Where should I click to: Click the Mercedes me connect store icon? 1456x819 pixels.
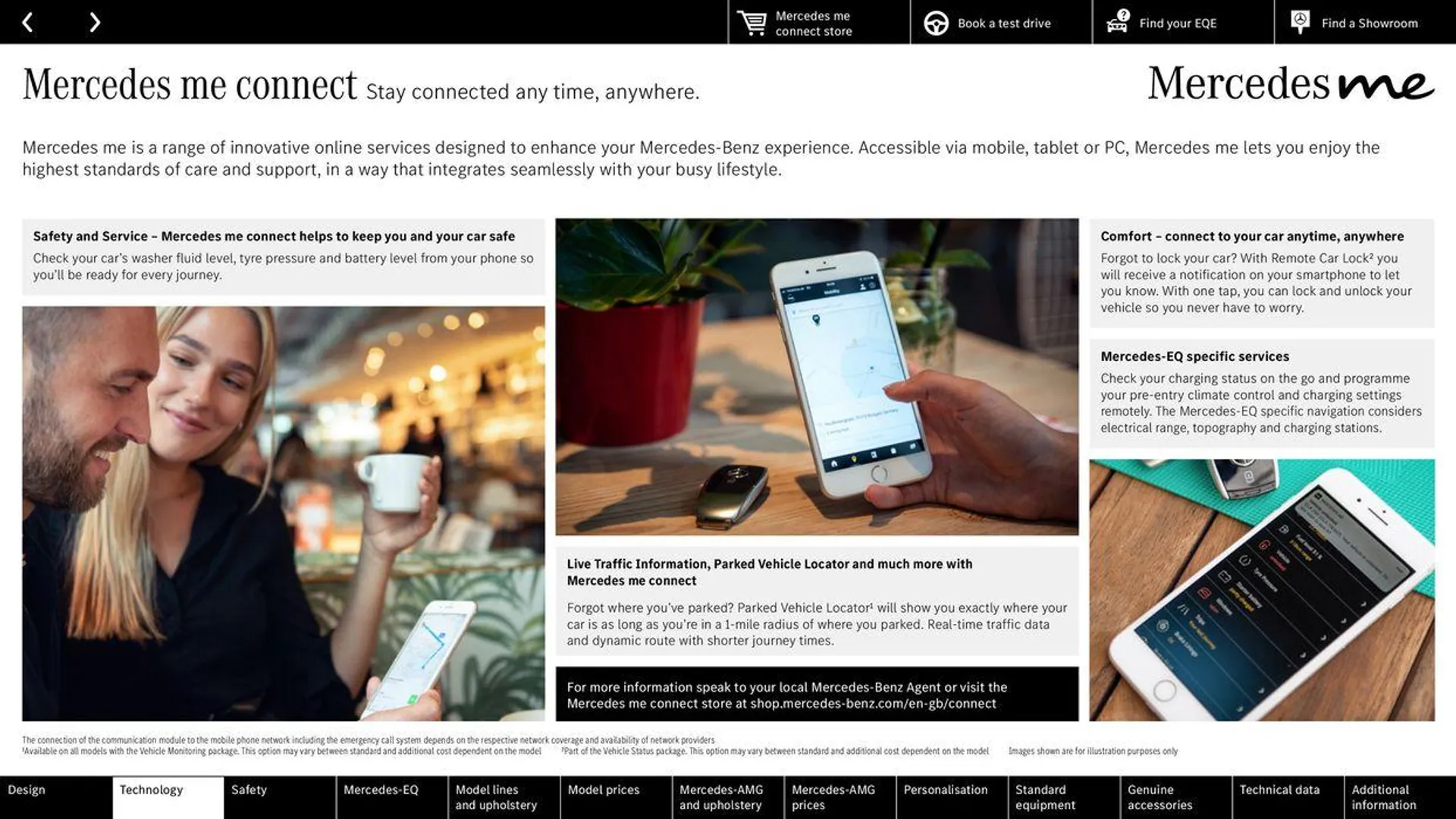tap(751, 22)
